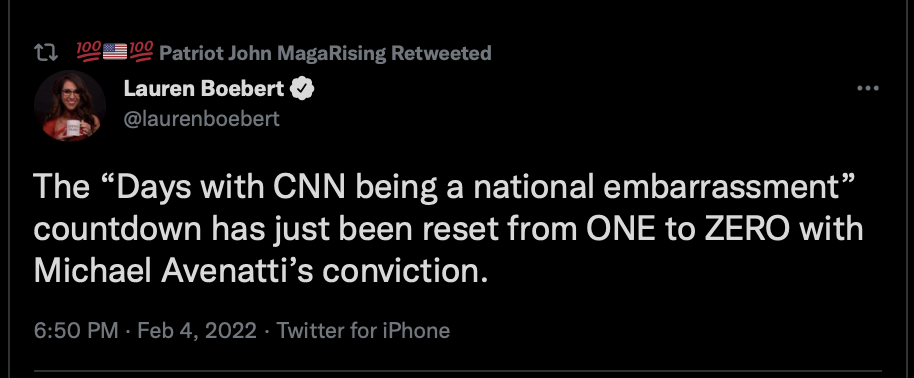Click the Feb 4, 2022 date

tap(197, 331)
